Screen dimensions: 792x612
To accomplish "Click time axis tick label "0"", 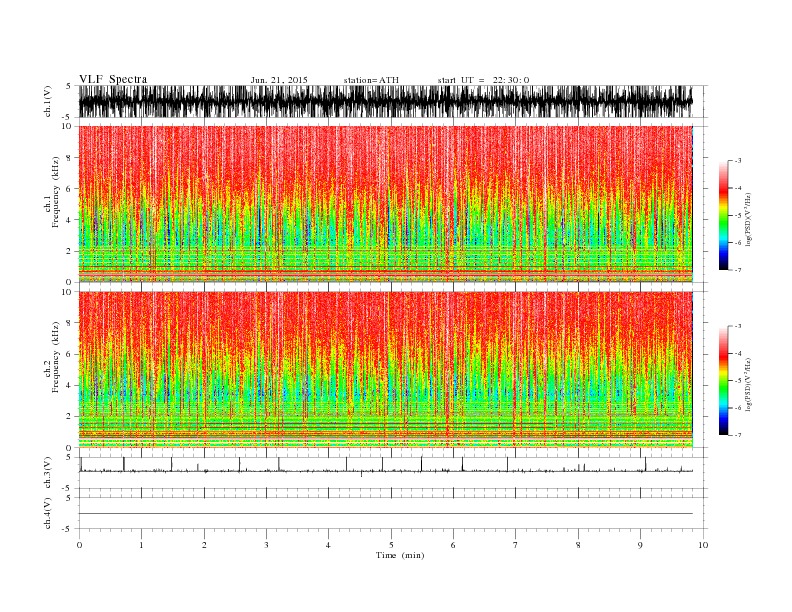I will pos(79,545).
